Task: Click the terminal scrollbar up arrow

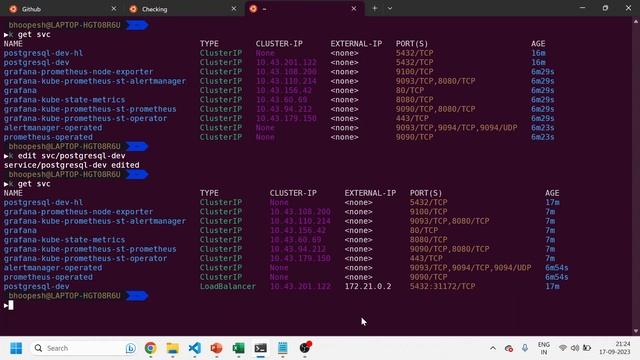Action: [x=636, y=21]
